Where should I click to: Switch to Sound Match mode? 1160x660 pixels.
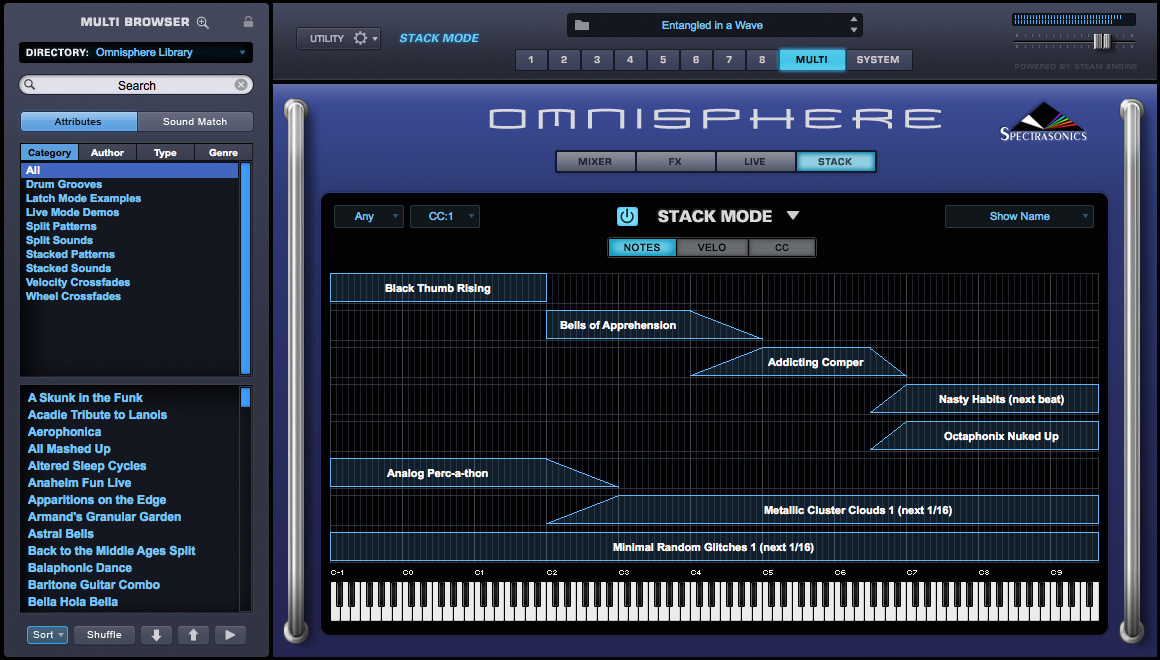click(x=195, y=121)
